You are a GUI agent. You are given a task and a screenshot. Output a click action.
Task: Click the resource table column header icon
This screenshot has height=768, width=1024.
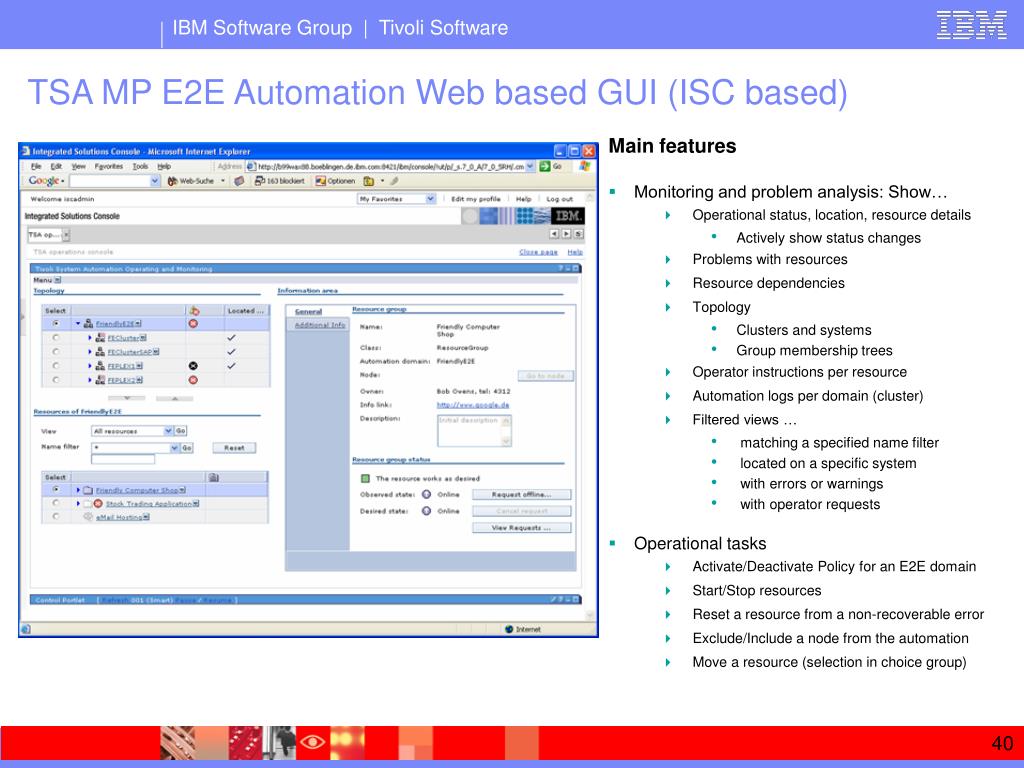[214, 477]
